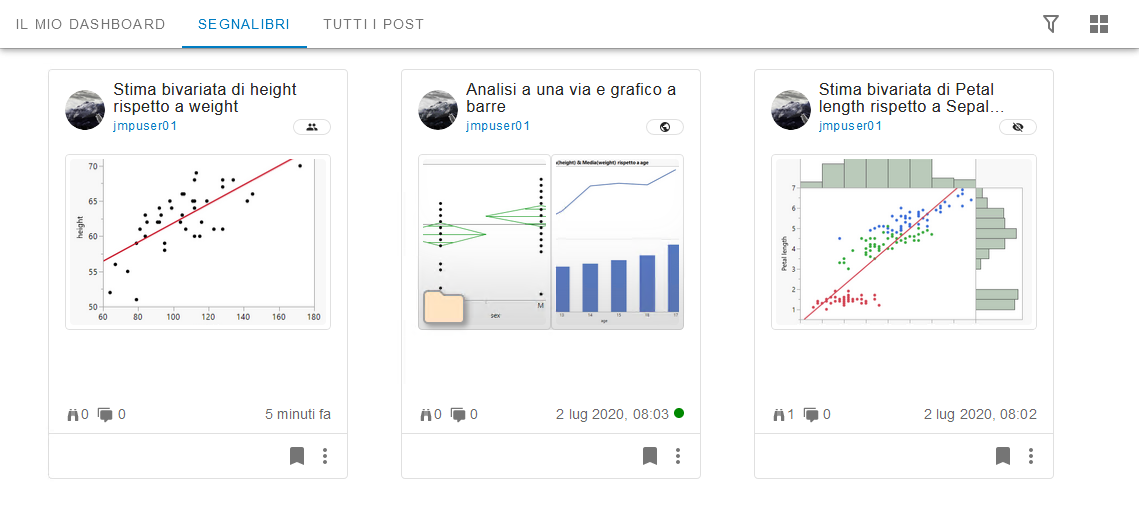
Task: Click comments icon on Analisi a una via post
Action: click(x=459, y=414)
